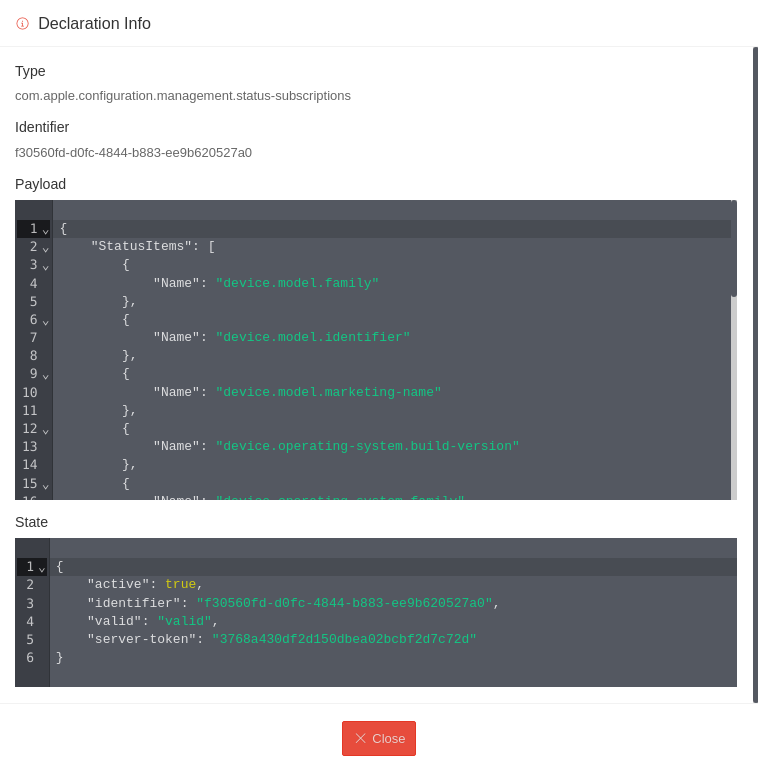
Task: Click the Close button
Action: coord(379,738)
